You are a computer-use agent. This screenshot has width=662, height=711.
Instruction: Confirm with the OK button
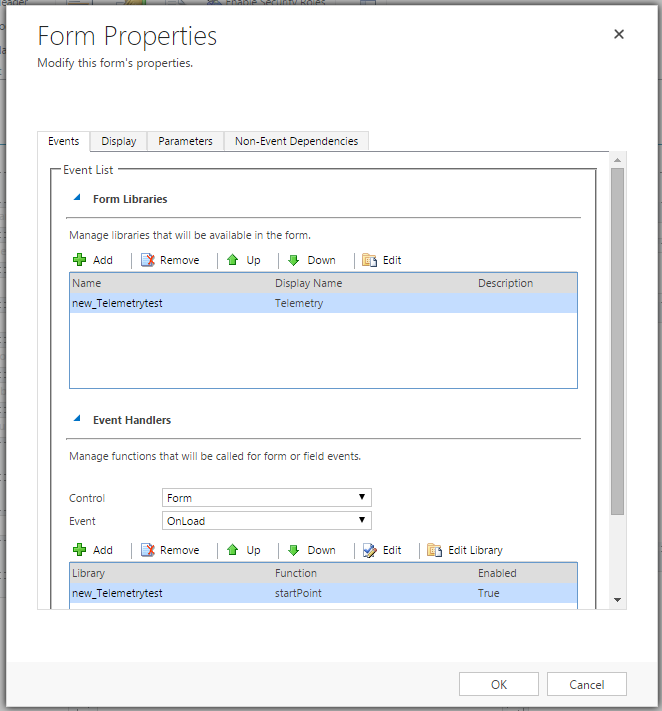[499, 684]
